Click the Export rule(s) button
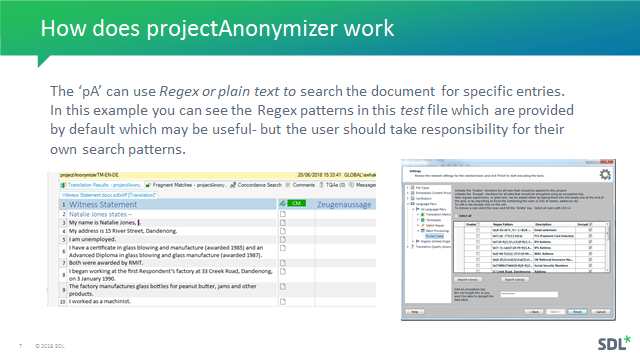The image size is (640, 360). point(515,280)
